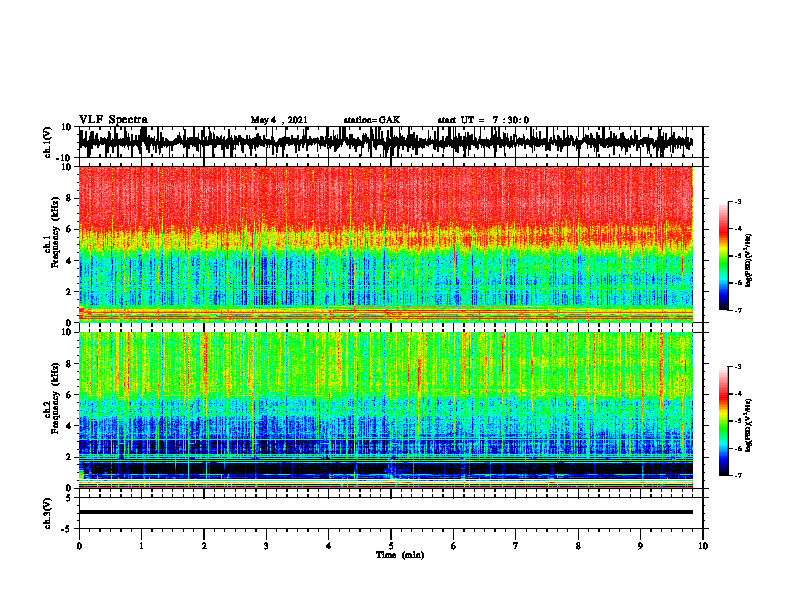Click the 6 kHz tick on ch.2 frequency axis
The image size is (792, 612).
[69, 395]
